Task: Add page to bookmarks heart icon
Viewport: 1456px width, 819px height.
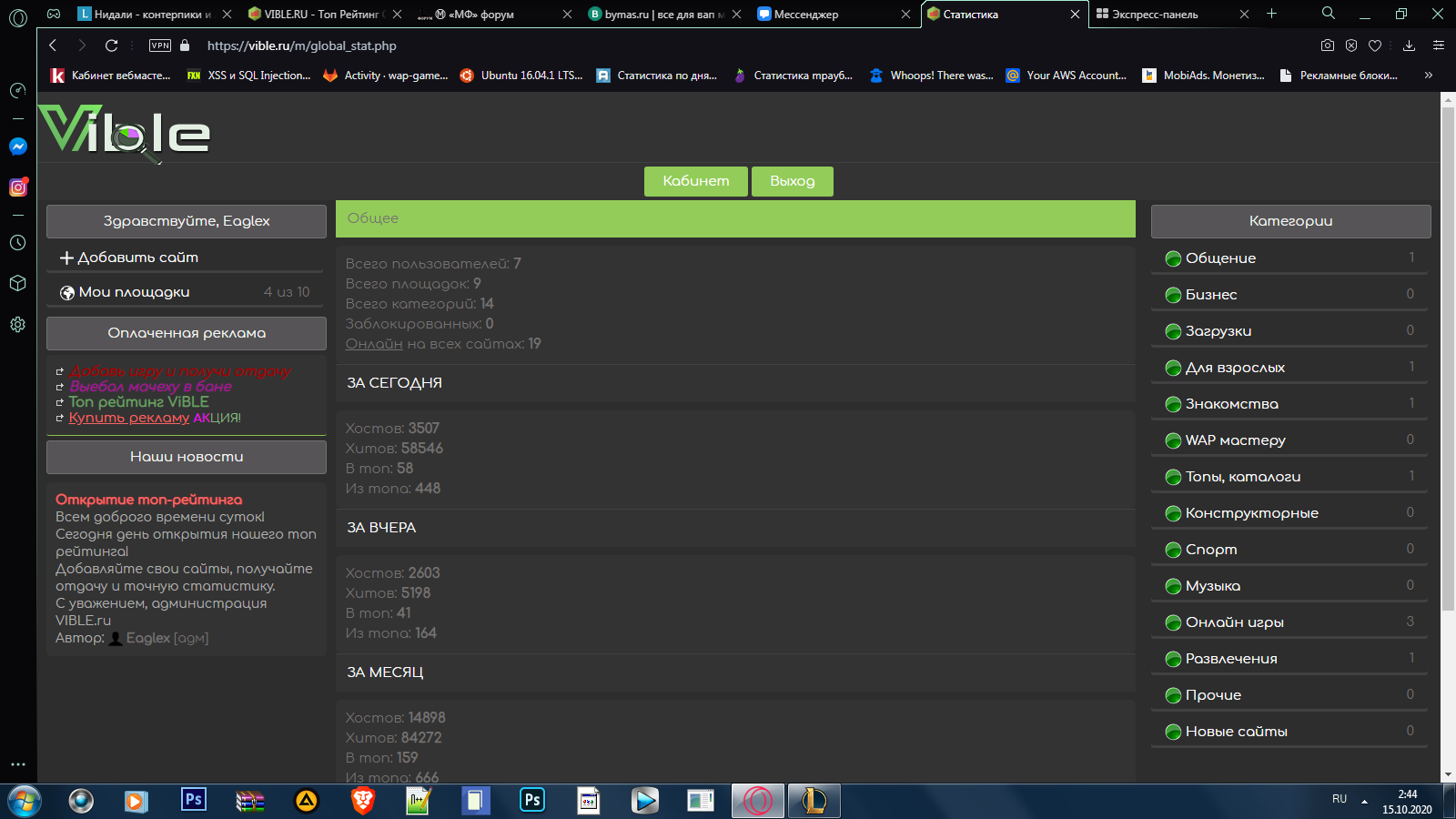Action: [x=1375, y=45]
